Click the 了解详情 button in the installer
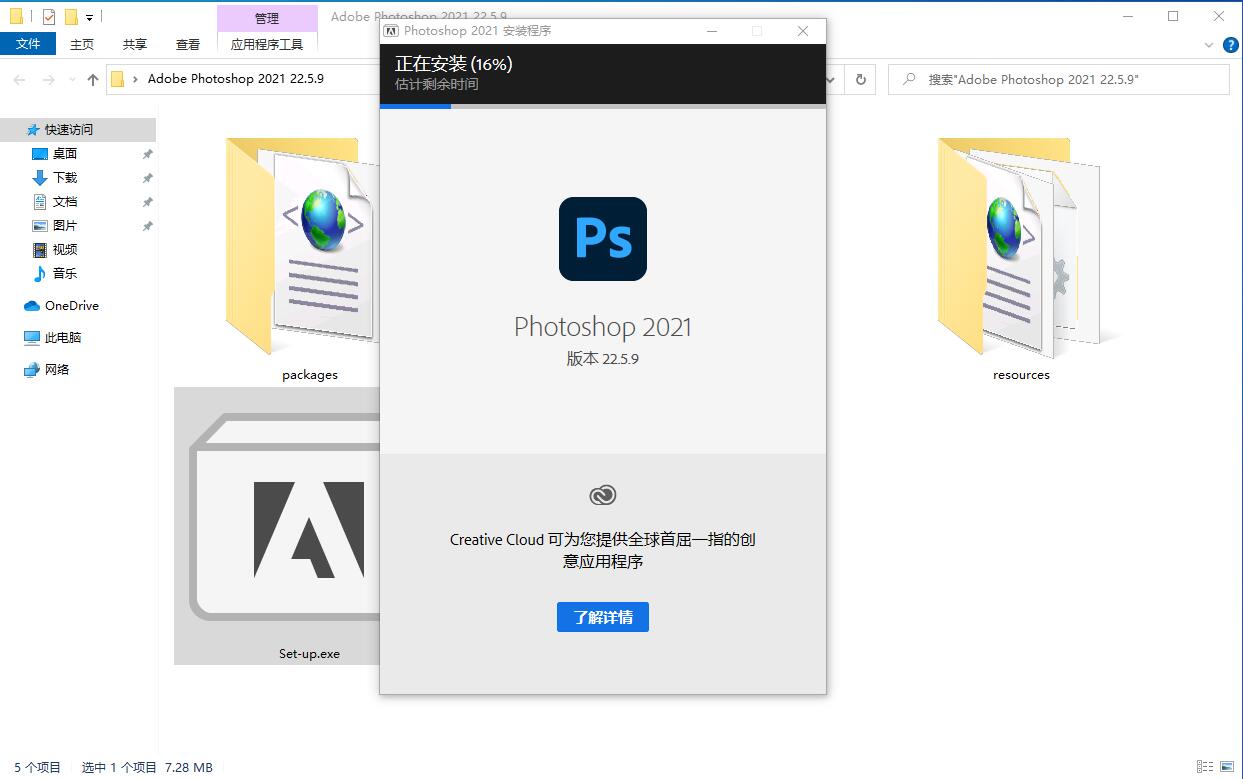Image resolution: width=1243 pixels, height=779 pixels. [602, 617]
